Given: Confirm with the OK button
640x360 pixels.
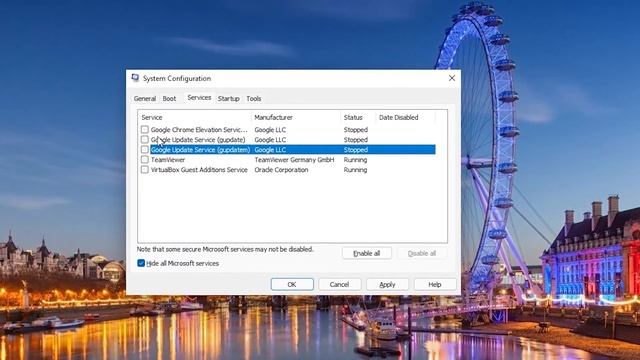Looking at the screenshot, I should [292, 284].
